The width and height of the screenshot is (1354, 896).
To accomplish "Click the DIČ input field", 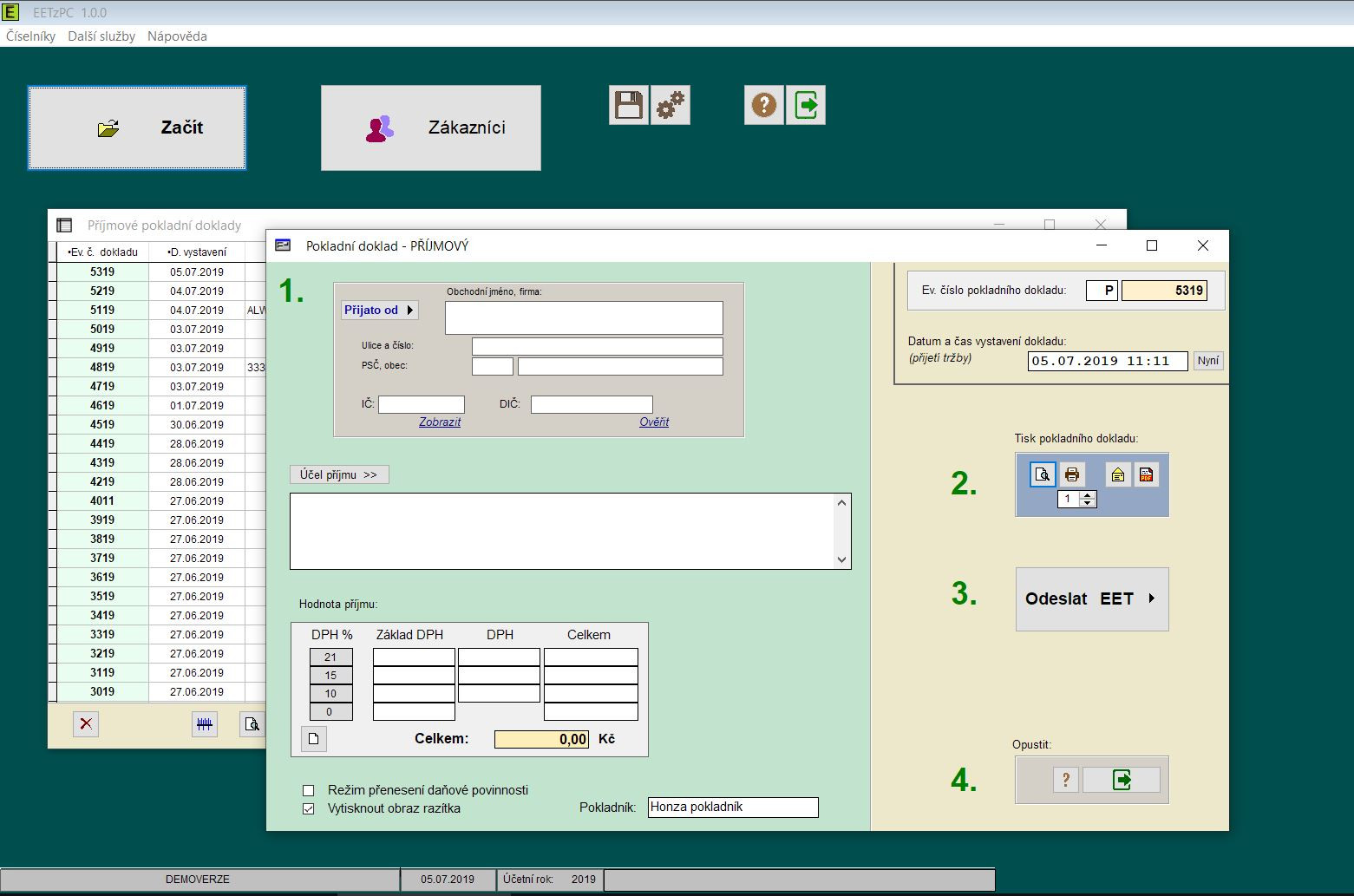I will point(592,404).
